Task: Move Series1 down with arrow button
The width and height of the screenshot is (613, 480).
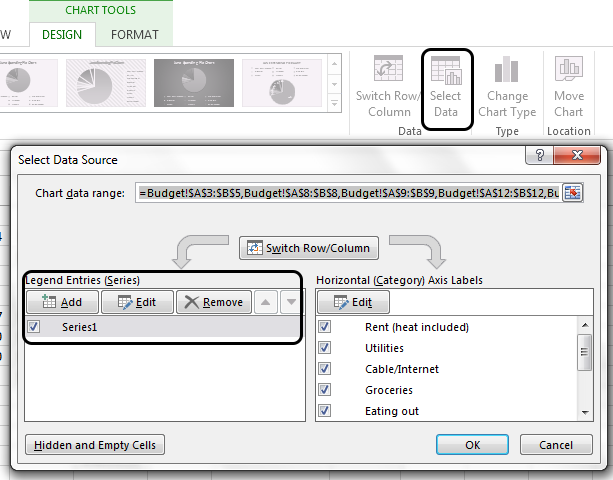Action: 291,302
